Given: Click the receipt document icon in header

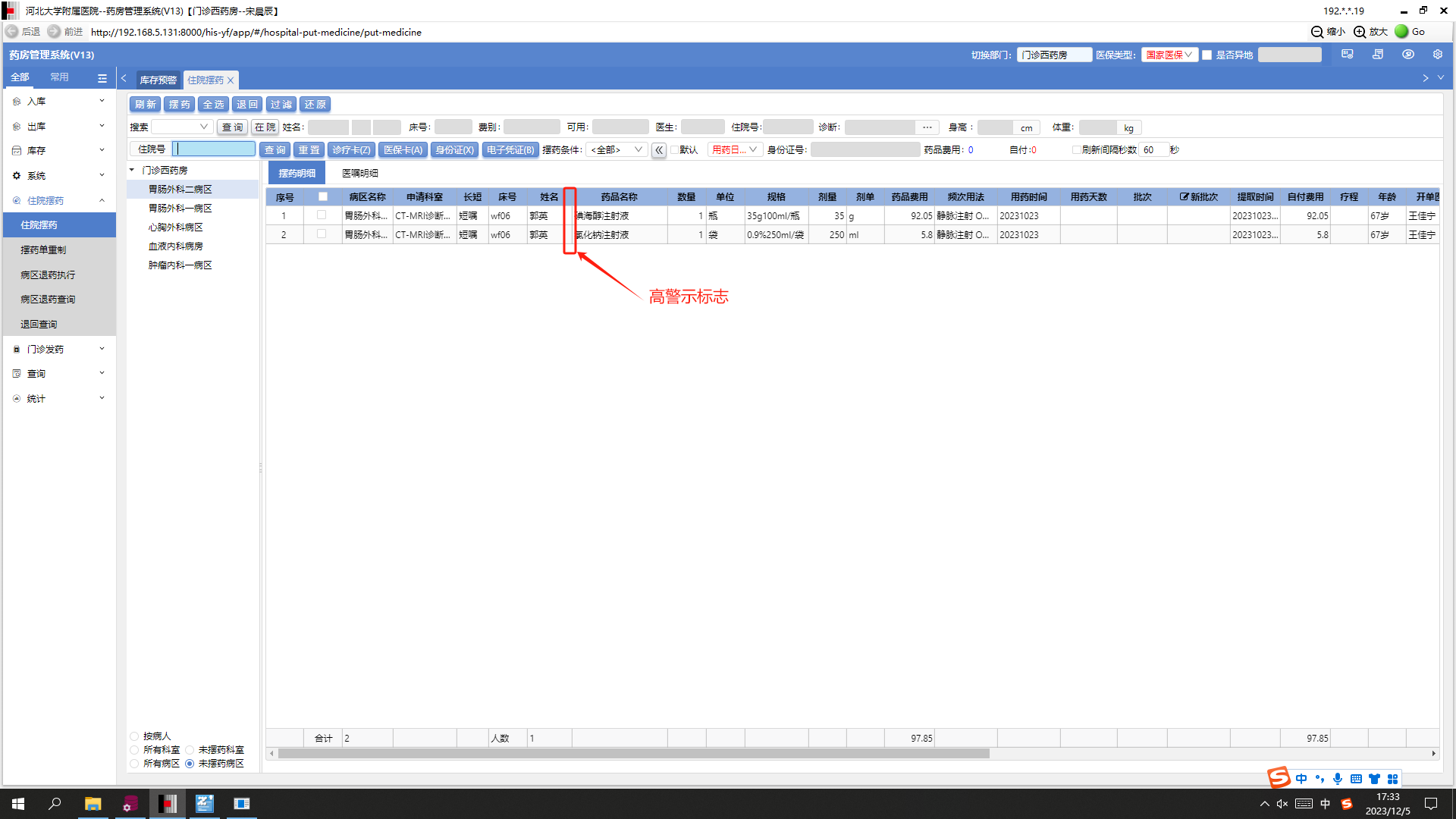Looking at the screenshot, I should (x=1378, y=55).
